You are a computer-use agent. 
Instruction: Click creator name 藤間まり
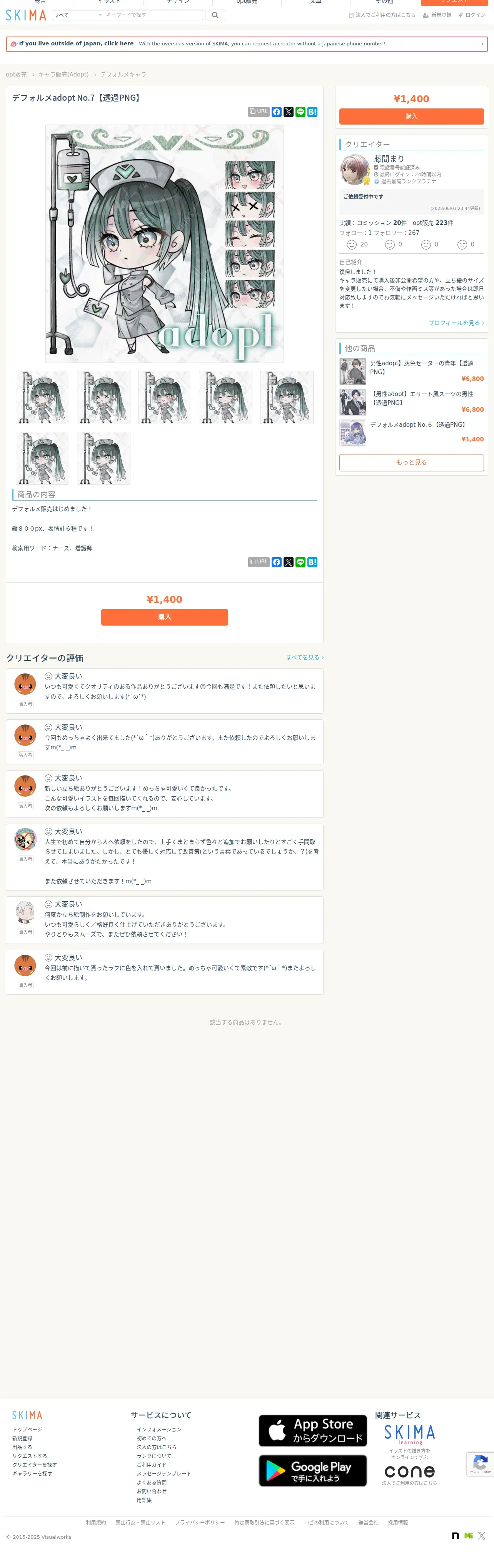click(x=389, y=159)
